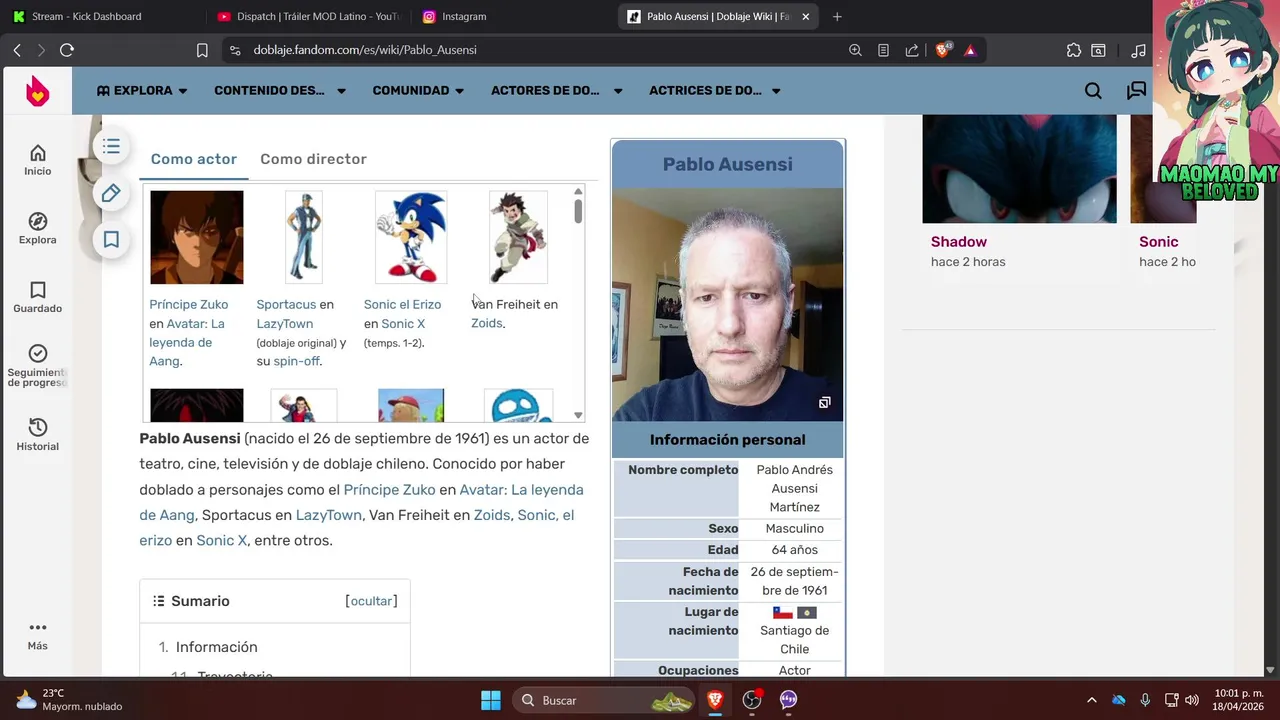Open browser extensions puzzle icon
Viewport: 1280px width, 720px height.
pyautogui.click(x=1074, y=50)
